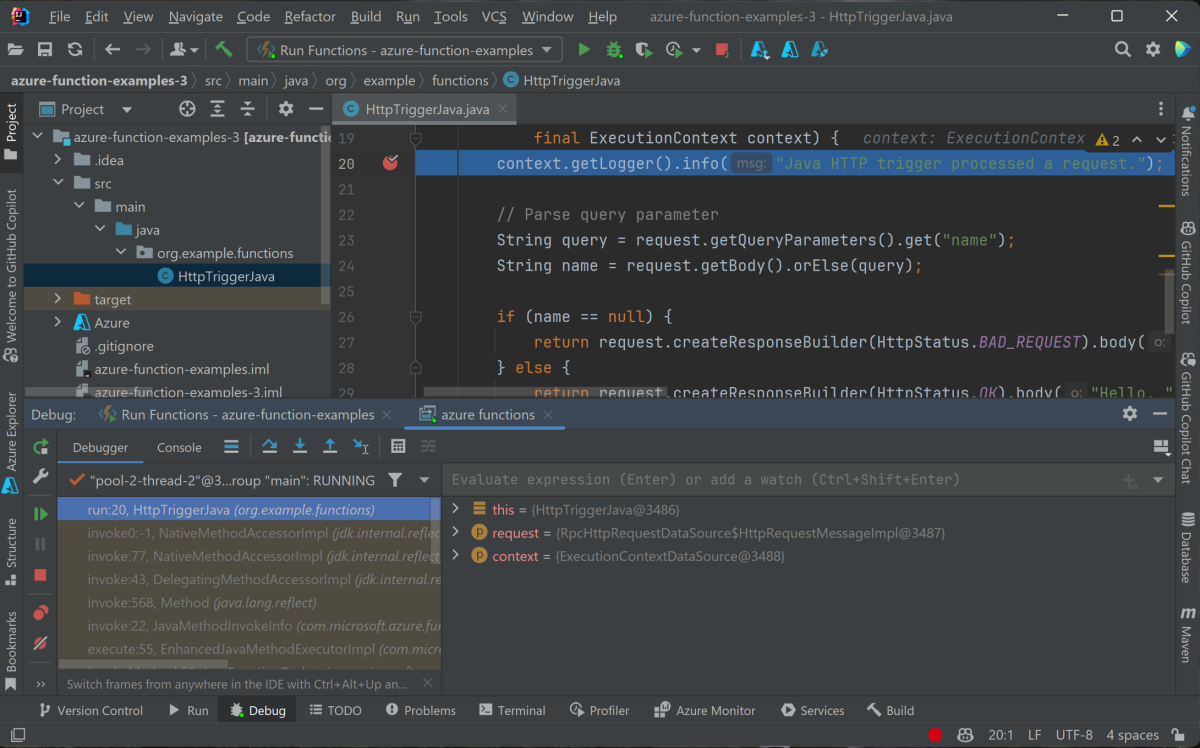The height and width of the screenshot is (748, 1200).
Task: Open the Refactor menu
Action: pyautogui.click(x=310, y=16)
